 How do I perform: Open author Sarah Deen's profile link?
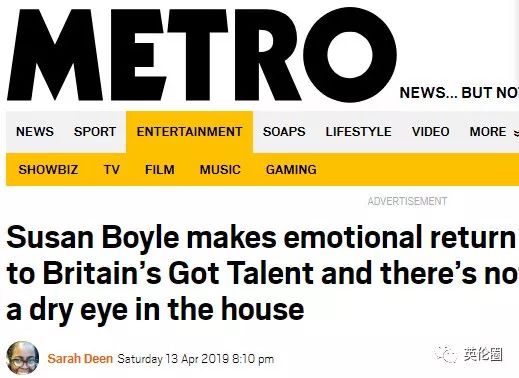pyautogui.click(x=80, y=359)
